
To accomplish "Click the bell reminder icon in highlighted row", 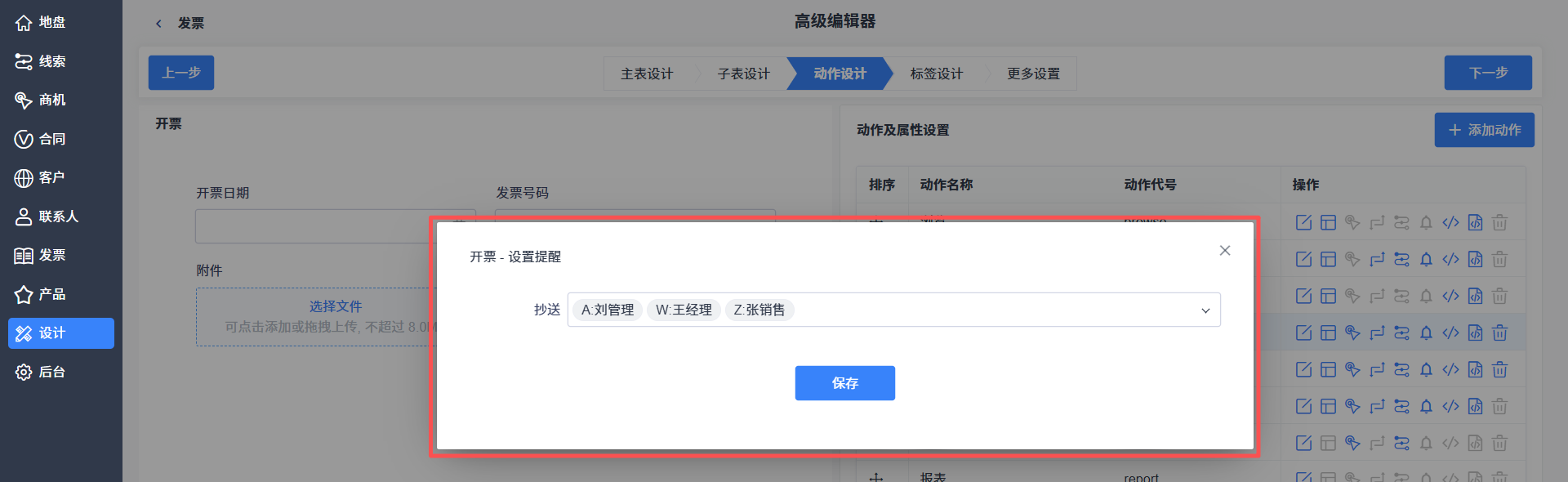I will [1426, 332].
